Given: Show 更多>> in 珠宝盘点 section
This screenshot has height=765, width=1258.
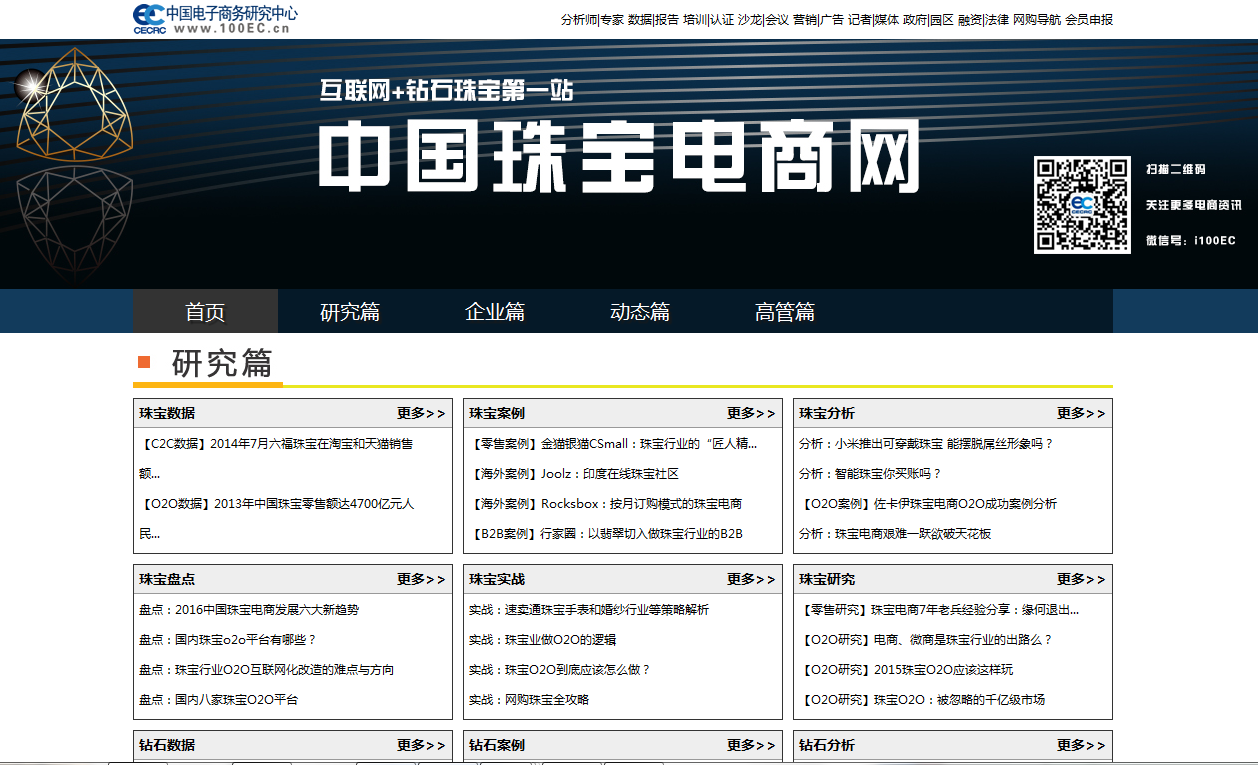Looking at the screenshot, I should [421, 579].
